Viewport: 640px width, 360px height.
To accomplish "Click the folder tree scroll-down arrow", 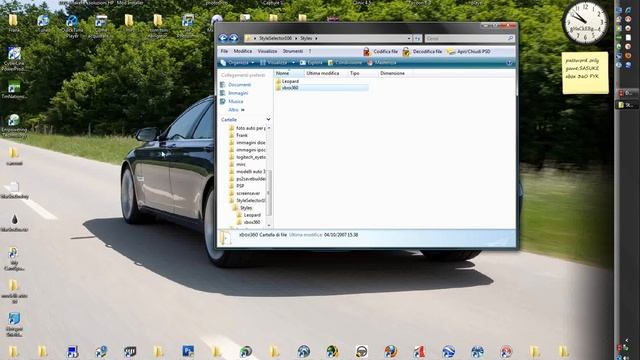I will coord(269,225).
